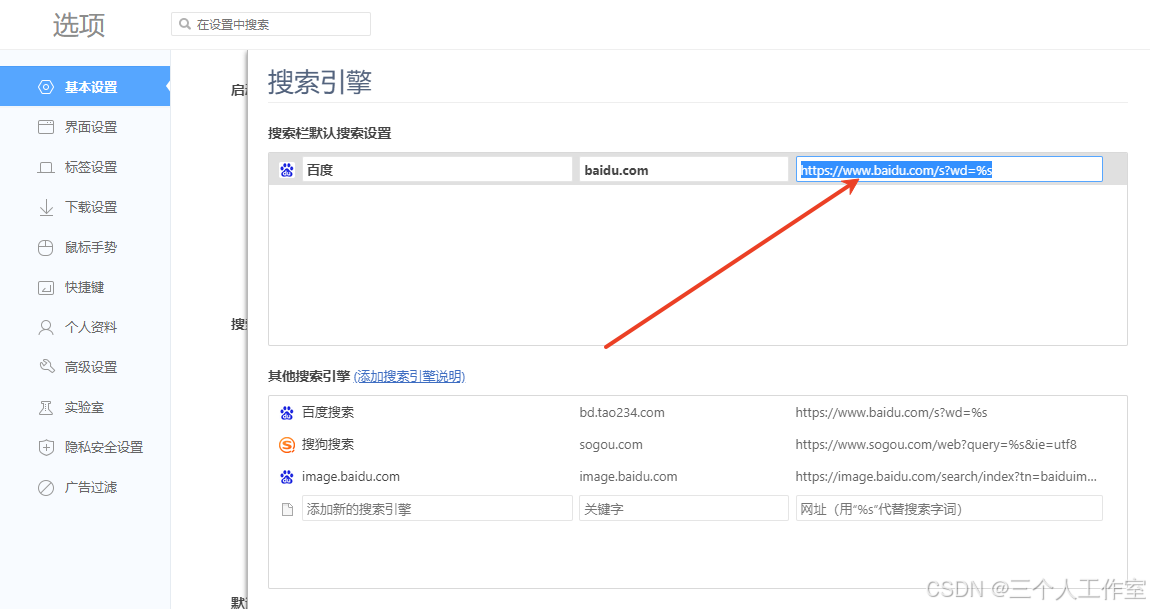Screen dimensions: 1150x609
Task: Click image.baidu.com keyword cell
Action: coord(629,477)
